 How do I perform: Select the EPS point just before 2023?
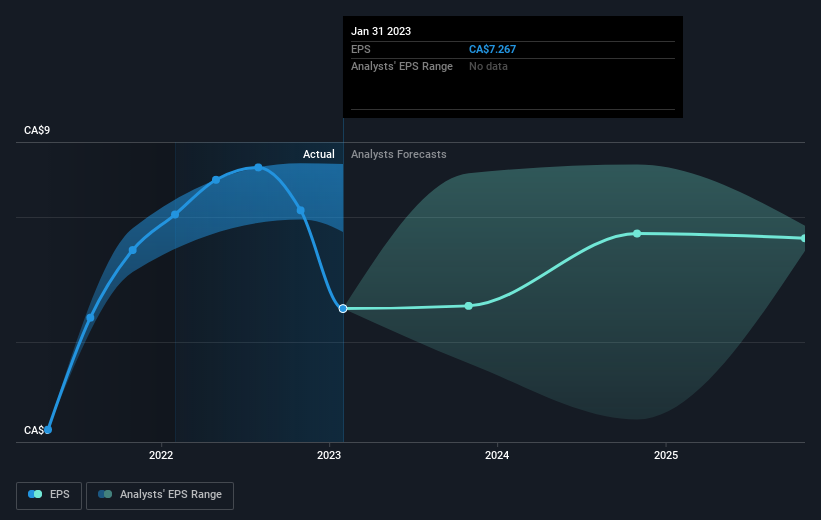point(301,211)
